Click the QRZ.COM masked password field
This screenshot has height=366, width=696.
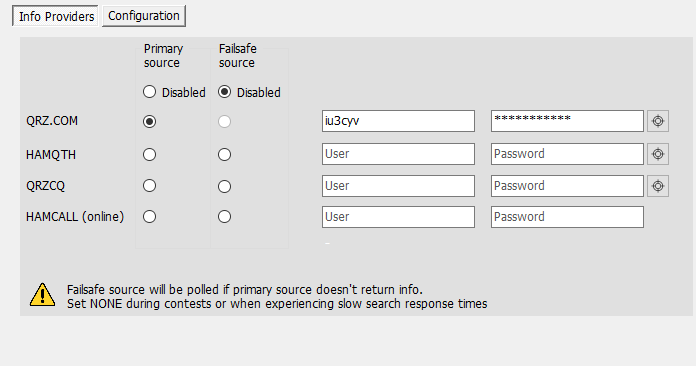coord(567,121)
